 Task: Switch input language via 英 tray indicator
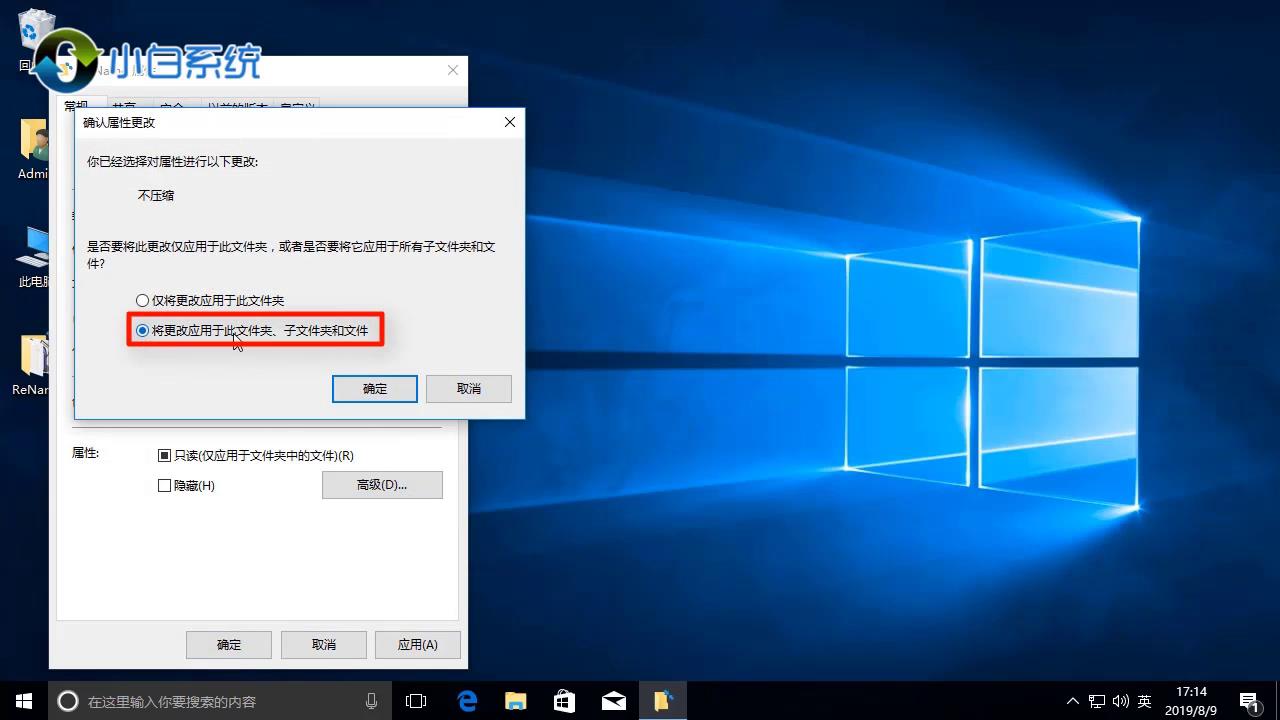pos(1143,700)
